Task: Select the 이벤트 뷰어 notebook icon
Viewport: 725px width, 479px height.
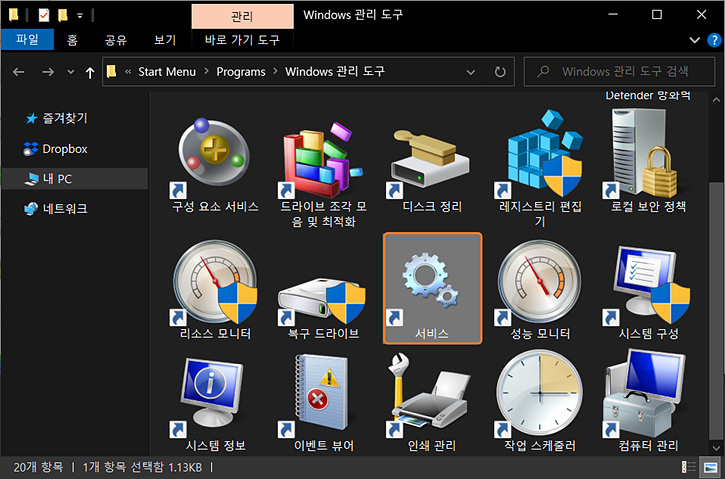Action: coord(319,395)
